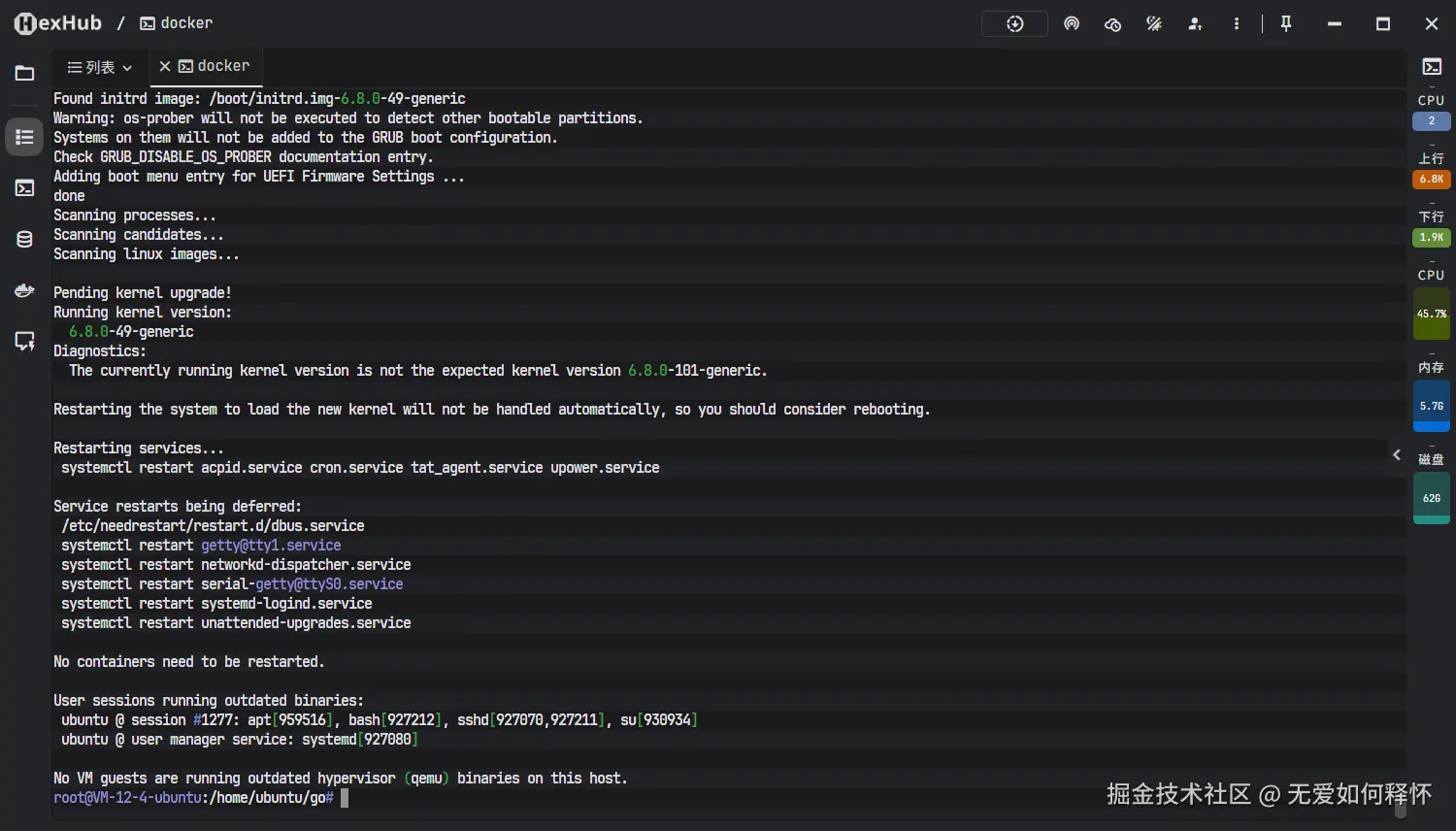Close the docker tab

(165, 66)
